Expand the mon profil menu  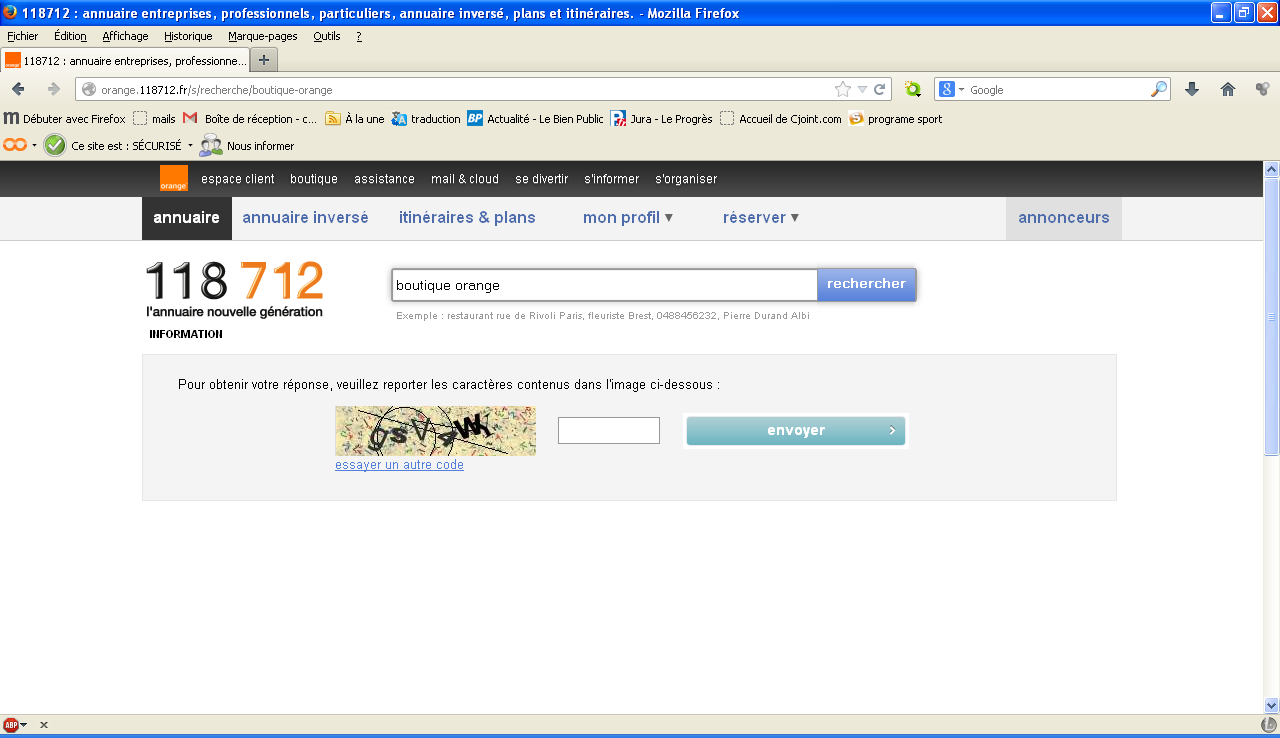(628, 217)
